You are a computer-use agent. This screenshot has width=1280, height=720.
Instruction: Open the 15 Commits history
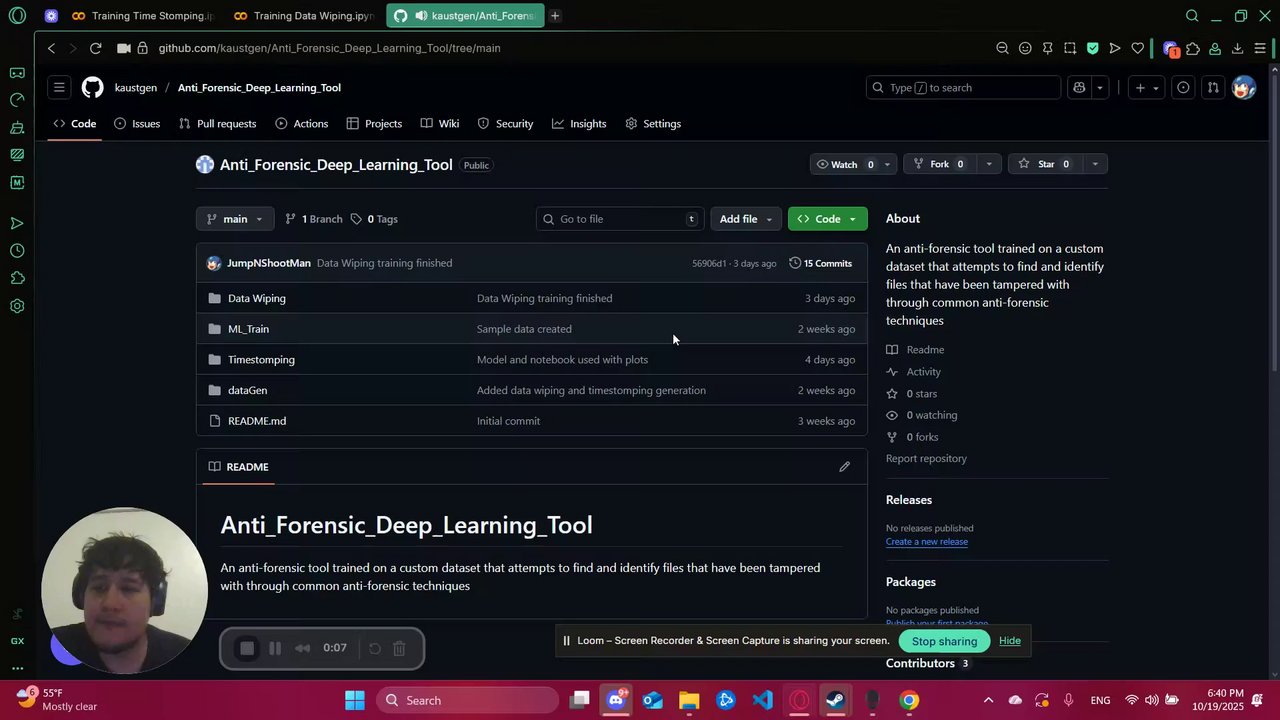[821, 263]
